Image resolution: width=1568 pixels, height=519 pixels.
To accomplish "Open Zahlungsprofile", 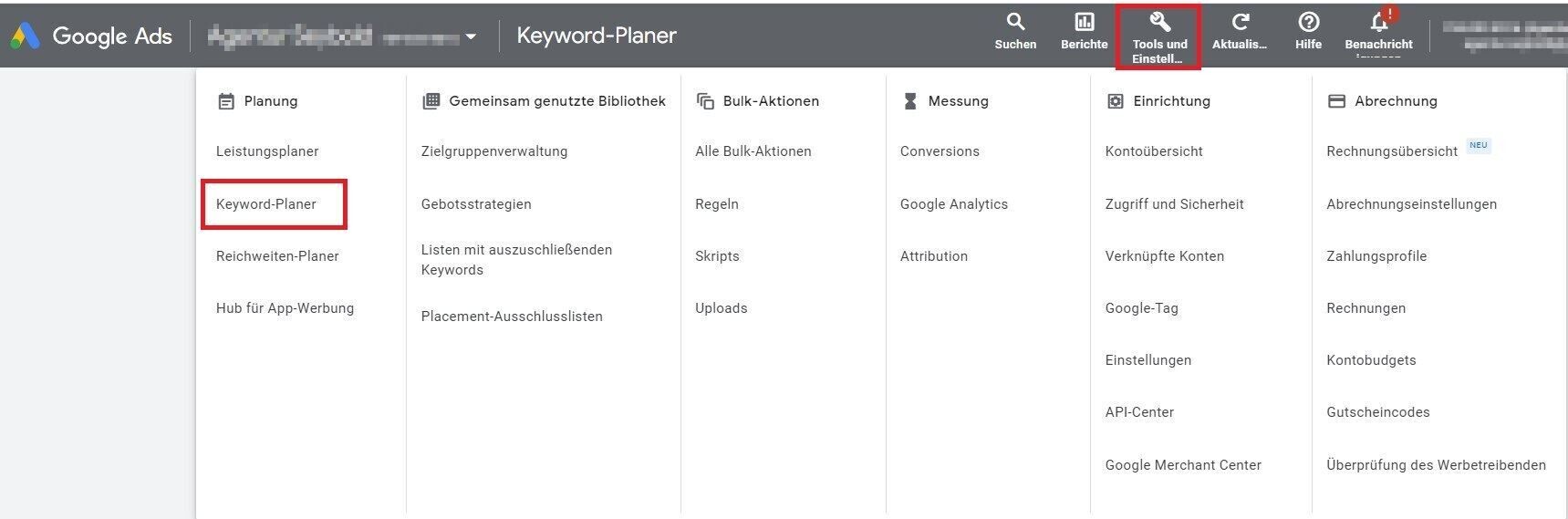I will coord(1376,256).
